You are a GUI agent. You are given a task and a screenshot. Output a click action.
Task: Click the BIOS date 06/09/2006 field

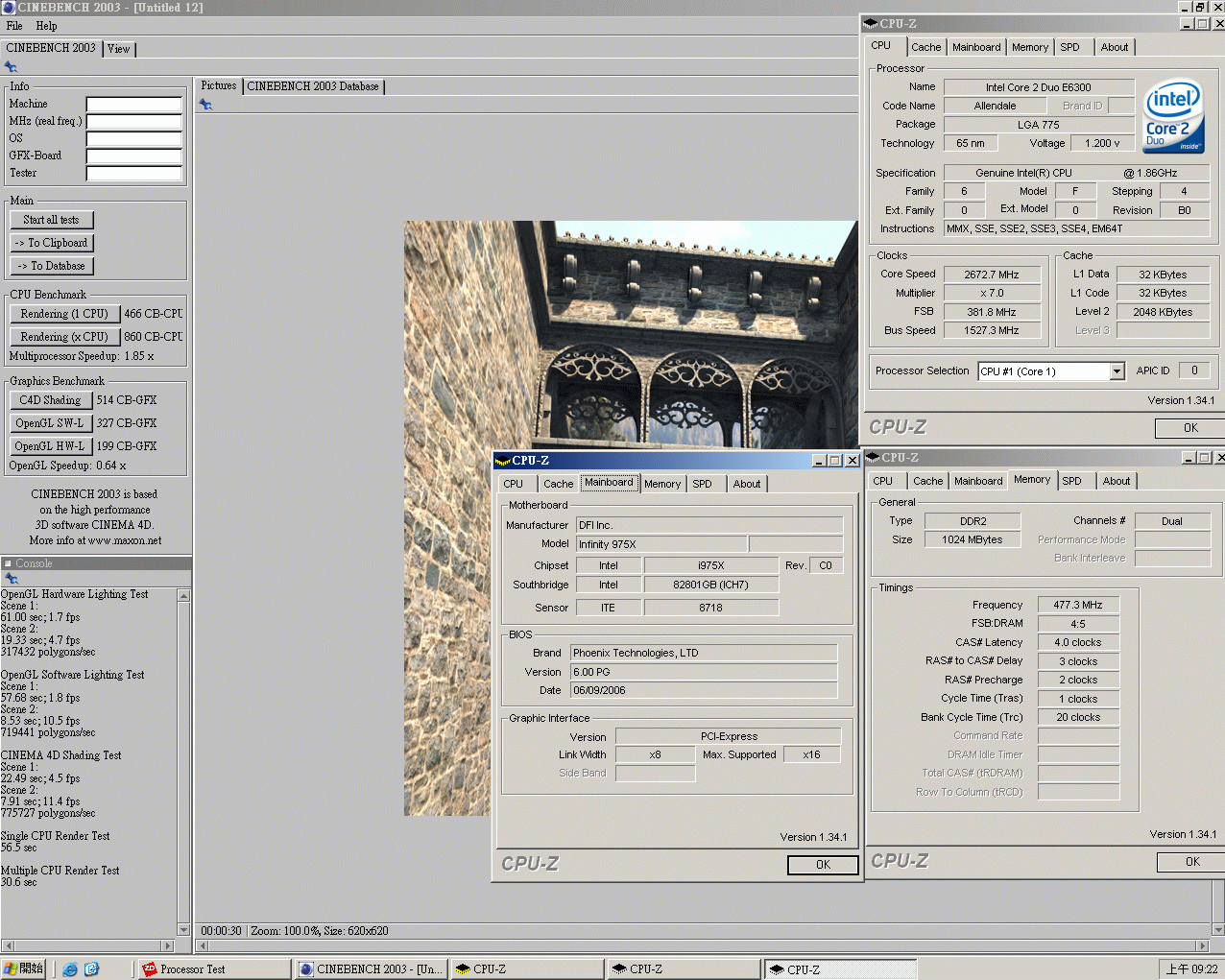coord(704,690)
